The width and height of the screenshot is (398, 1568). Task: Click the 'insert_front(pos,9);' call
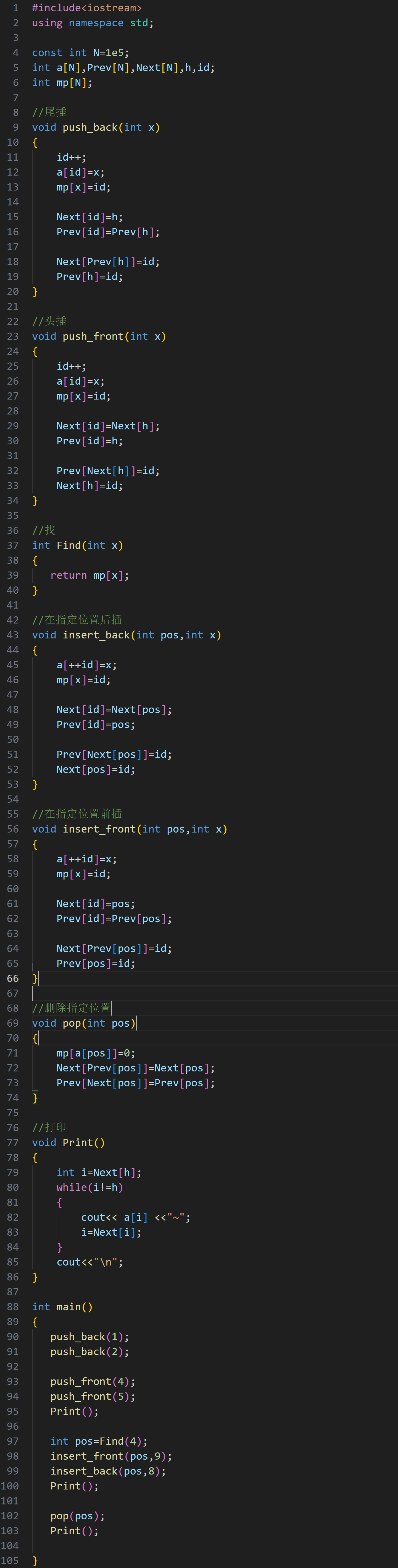tap(111, 1456)
